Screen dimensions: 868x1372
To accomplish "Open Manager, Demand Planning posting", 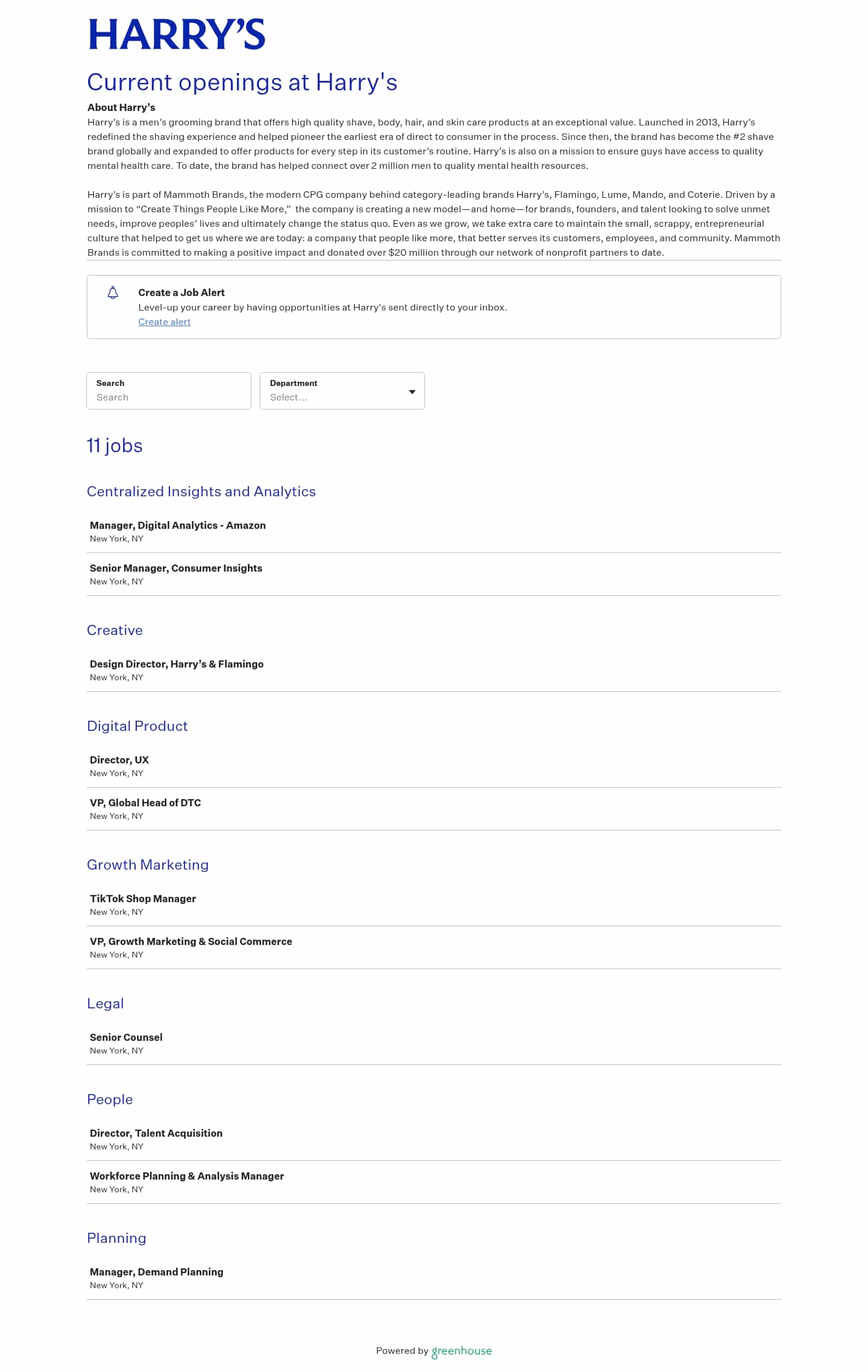I will 157,1272.
